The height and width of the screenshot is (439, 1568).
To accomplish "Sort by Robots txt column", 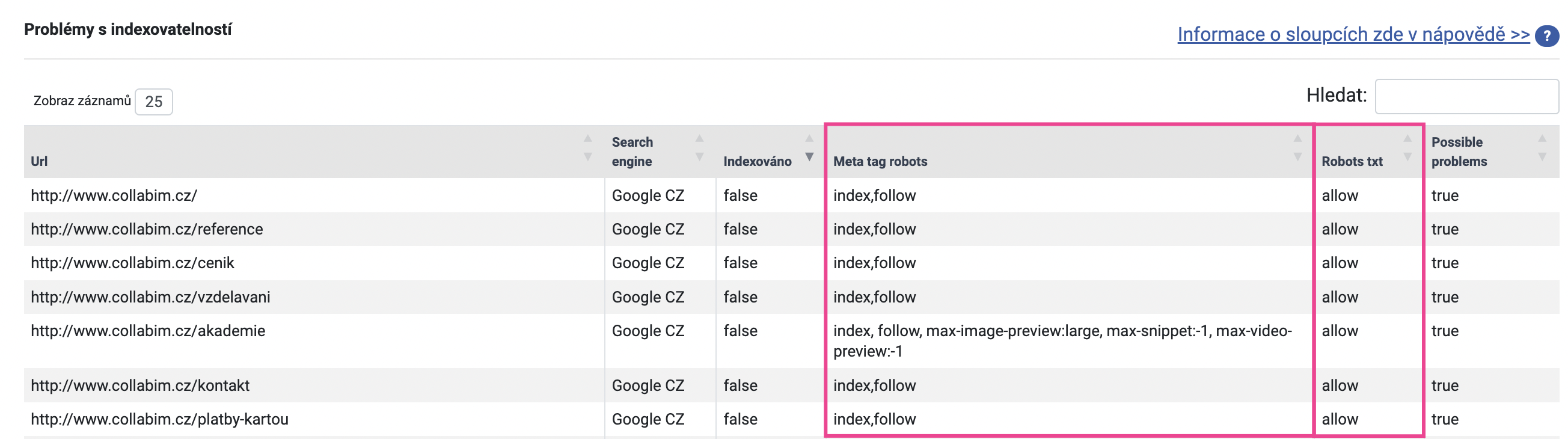I will click(1407, 148).
